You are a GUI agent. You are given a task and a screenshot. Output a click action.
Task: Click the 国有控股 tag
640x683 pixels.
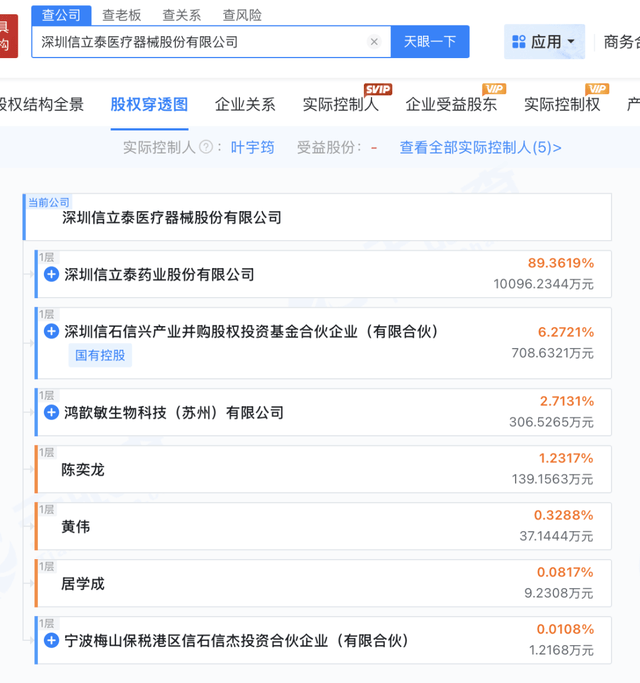[x=100, y=355]
